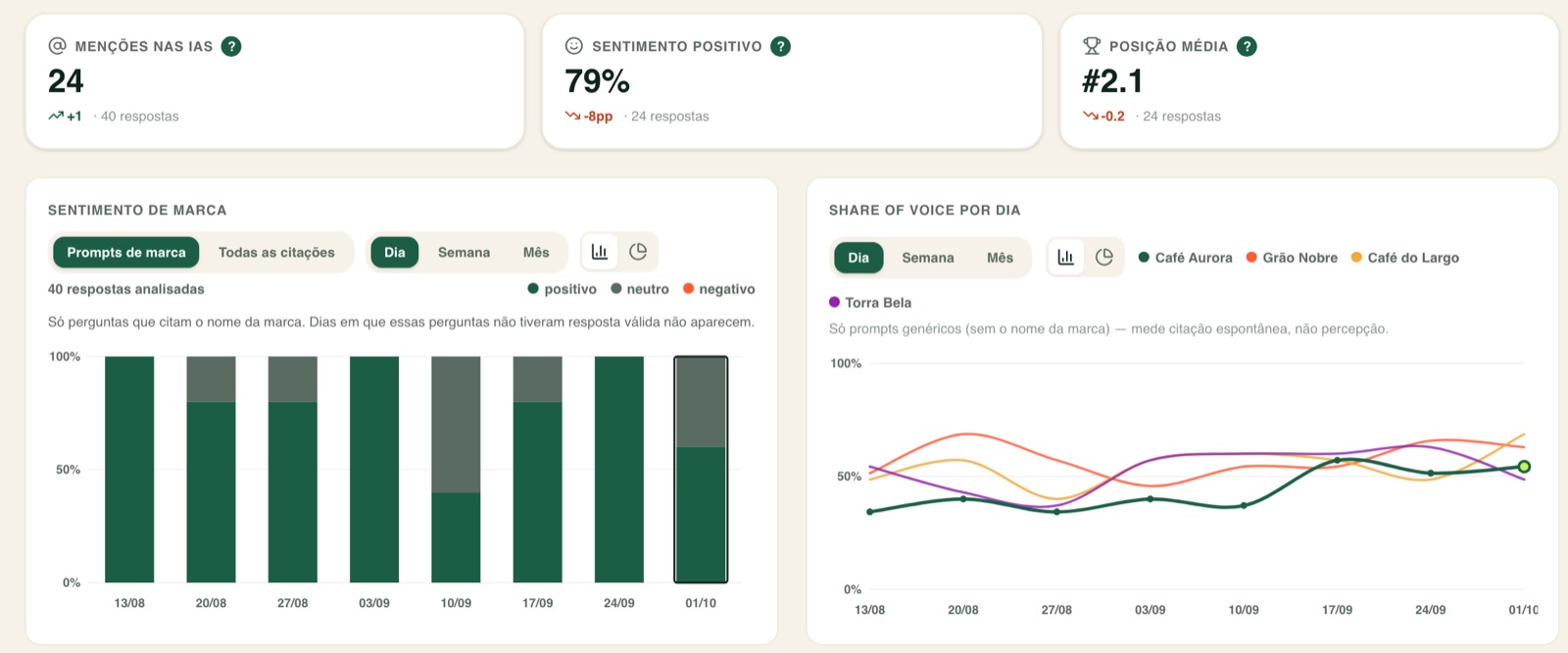Click the 20/08 sentiment bar
The image size is (1568, 653).
point(211,470)
